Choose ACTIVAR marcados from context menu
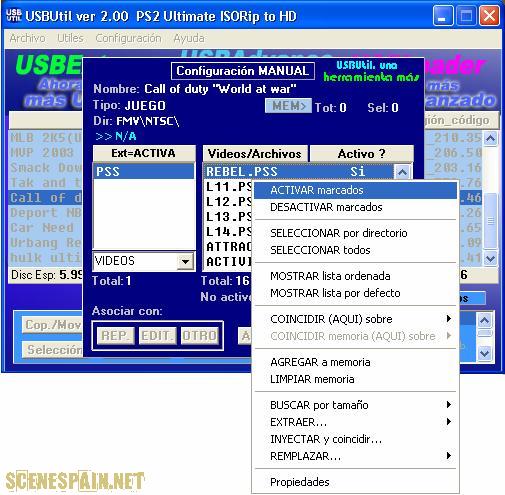 [x=355, y=190]
